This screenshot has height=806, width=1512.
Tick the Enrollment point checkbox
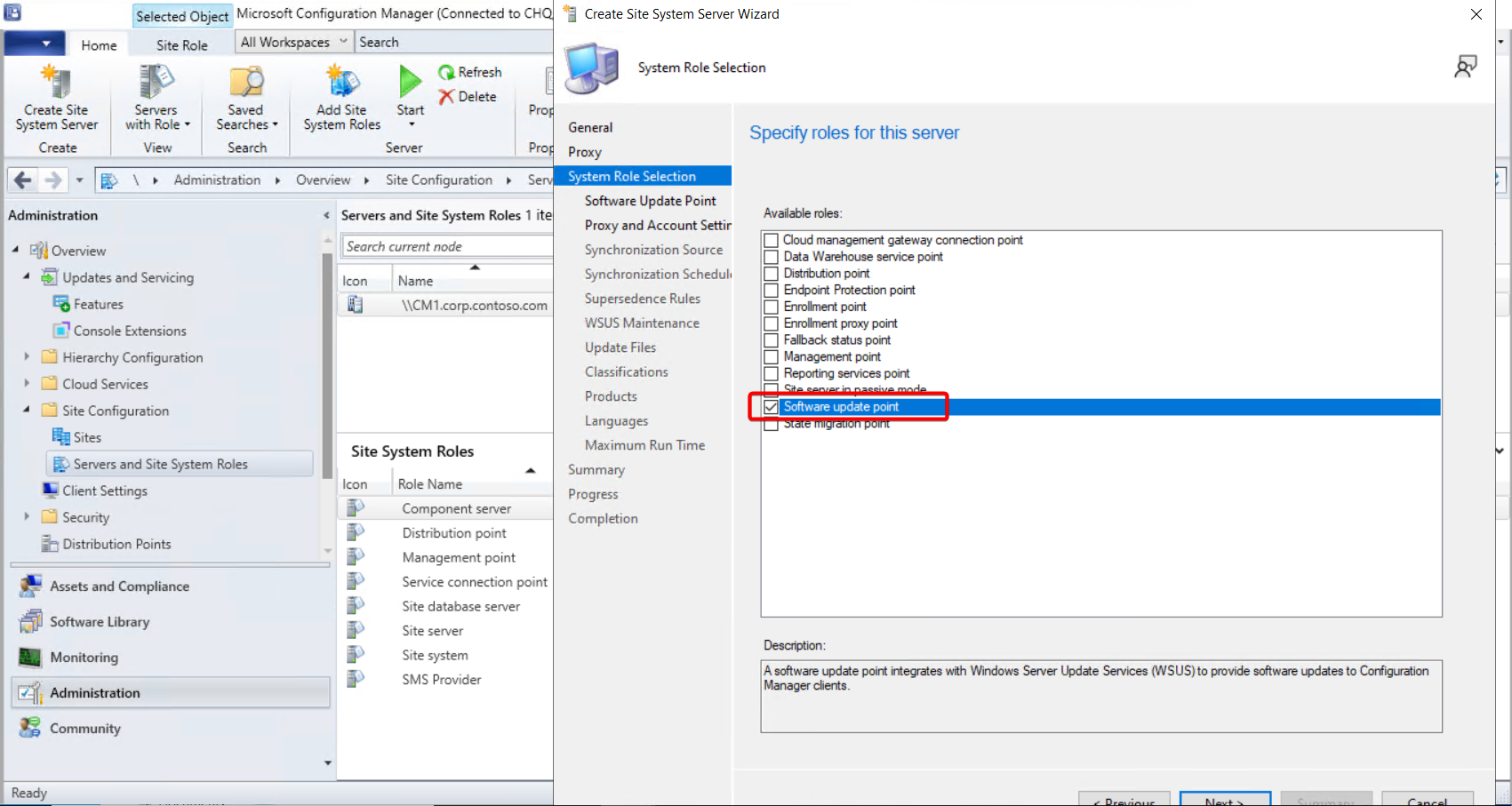pyautogui.click(x=772, y=307)
